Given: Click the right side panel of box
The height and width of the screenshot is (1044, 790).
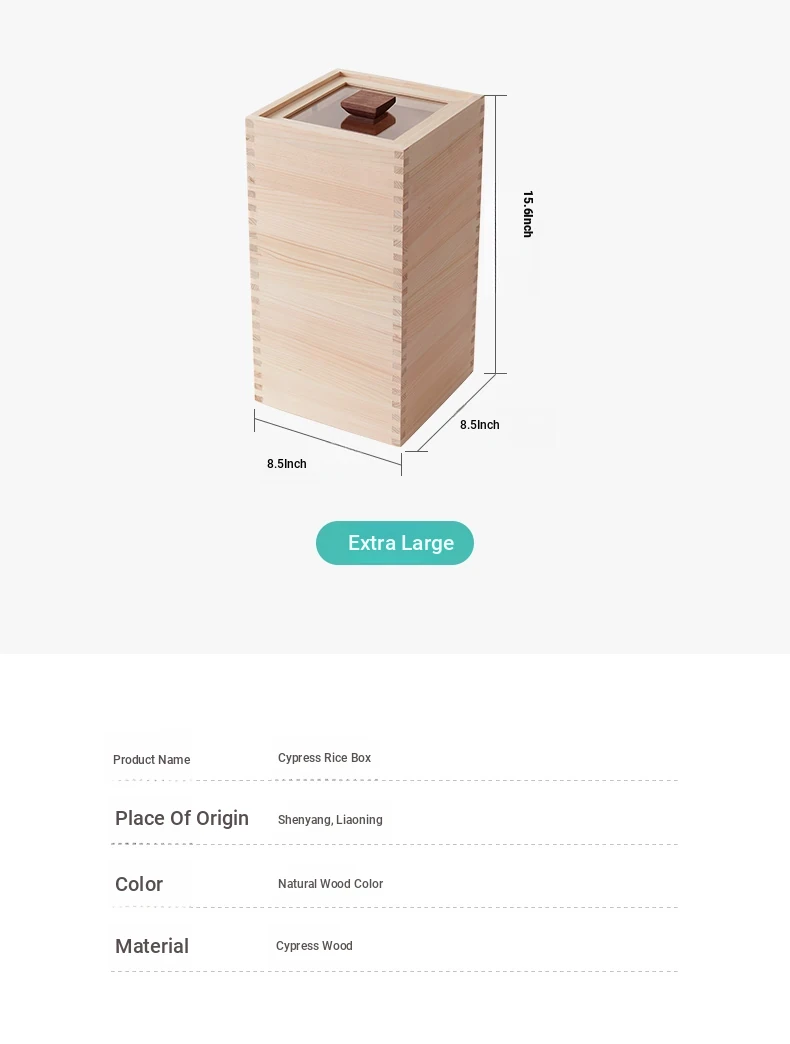Looking at the screenshot, I should [x=441, y=266].
